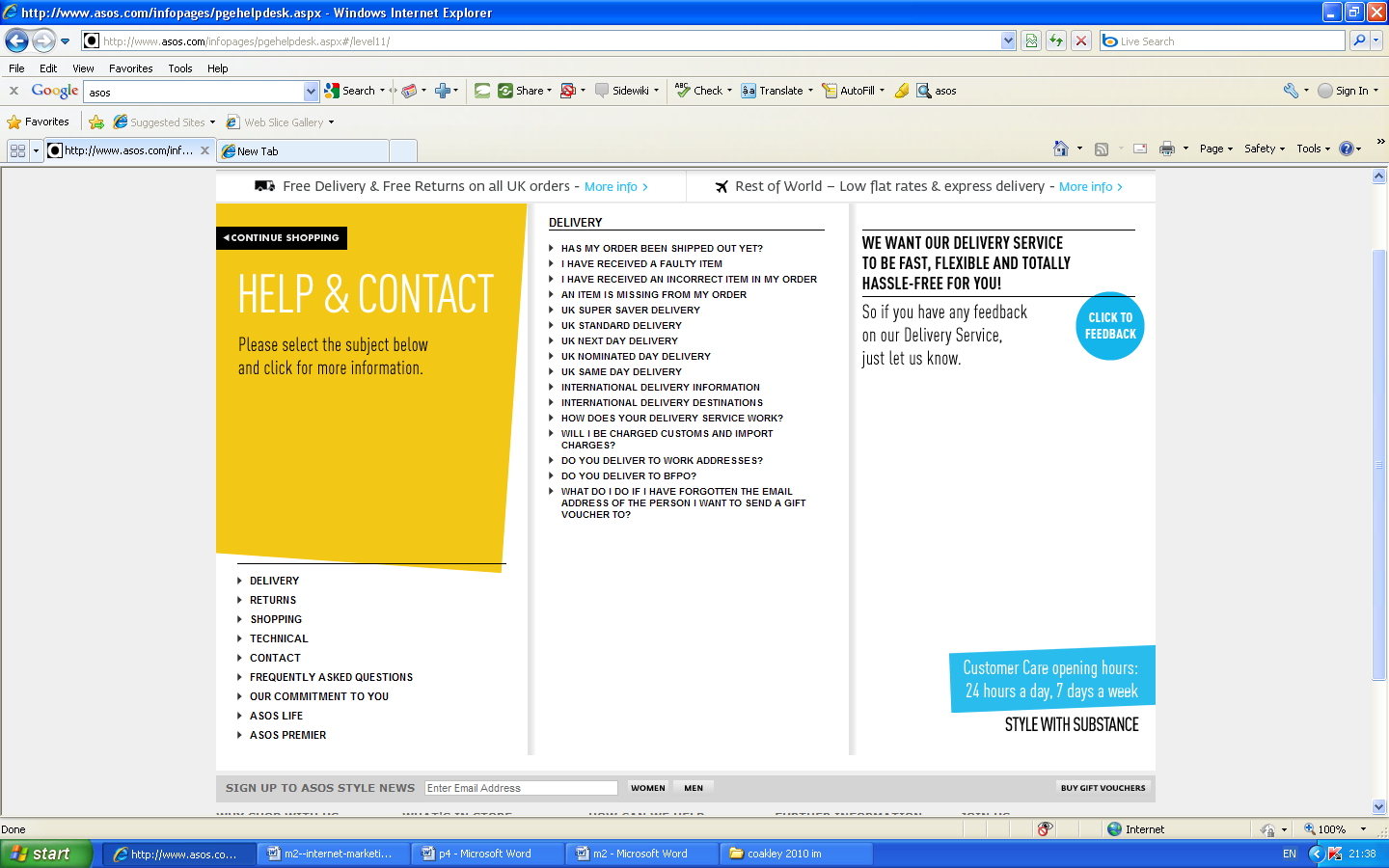Switch to p4 - Microsoft Word taskbar item
Screen dimensions: 1389x868
(x=487, y=854)
